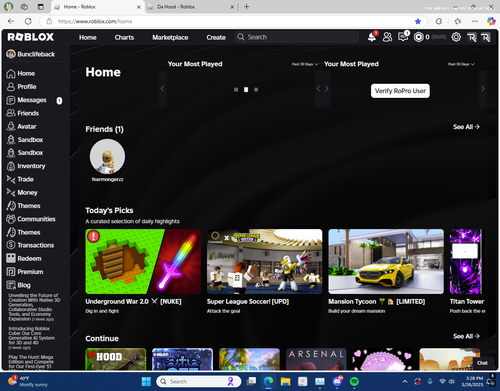The width and height of the screenshot is (500, 391).
Task: Open second Past 30 Days dropdown
Action: [x=461, y=64]
